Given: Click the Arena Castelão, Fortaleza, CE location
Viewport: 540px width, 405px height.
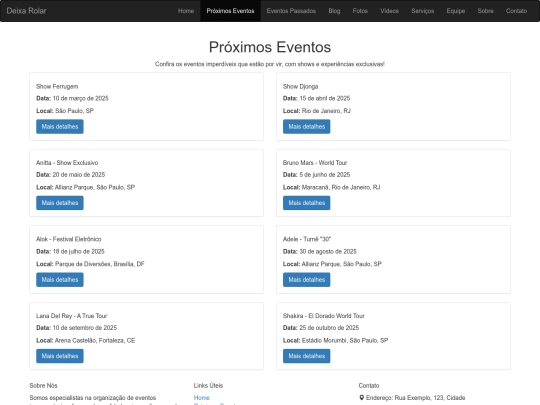Looking at the screenshot, I should click(95, 341).
